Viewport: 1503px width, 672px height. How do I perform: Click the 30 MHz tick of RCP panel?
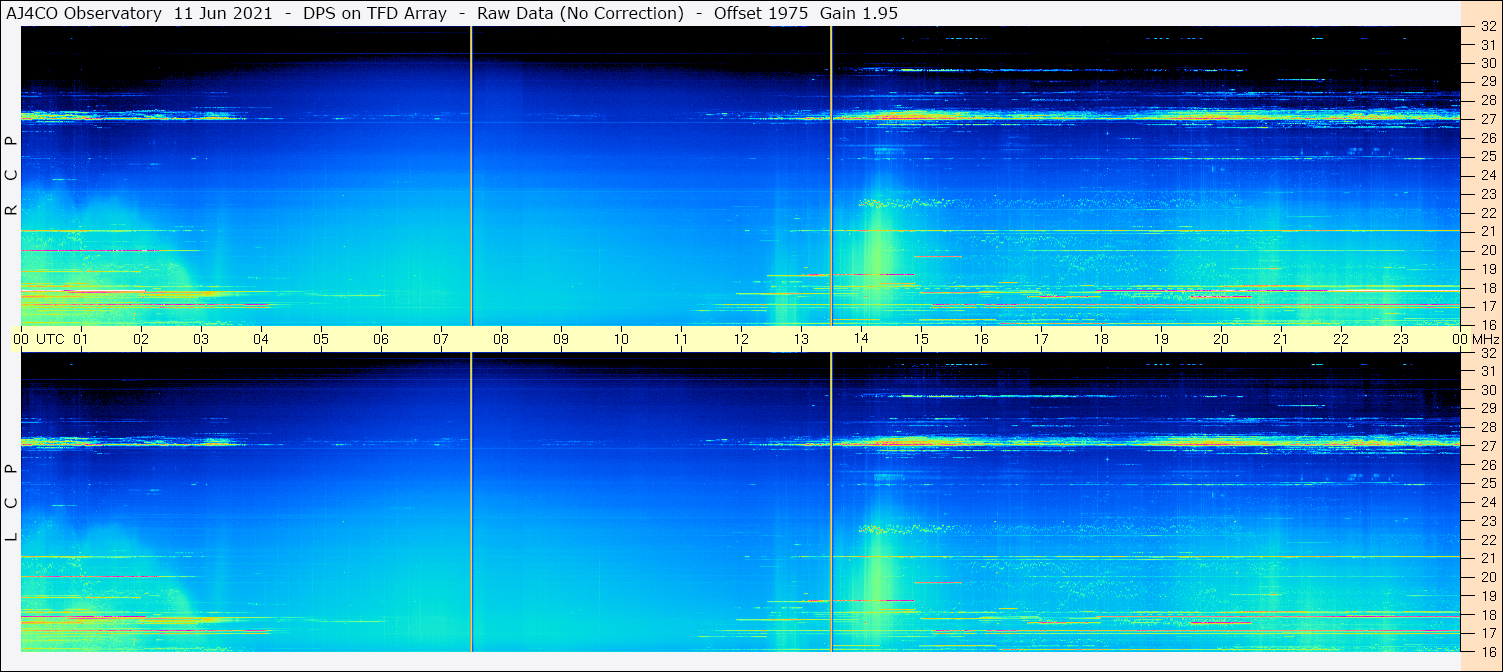point(1488,63)
